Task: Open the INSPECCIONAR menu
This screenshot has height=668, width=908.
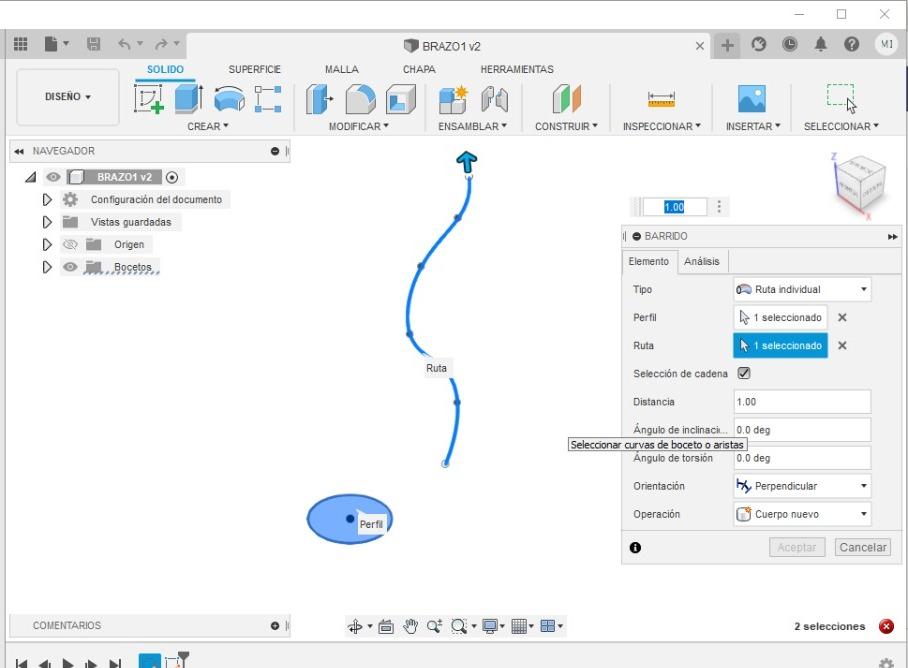Action: pyautogui.click(x=661, y=126)
